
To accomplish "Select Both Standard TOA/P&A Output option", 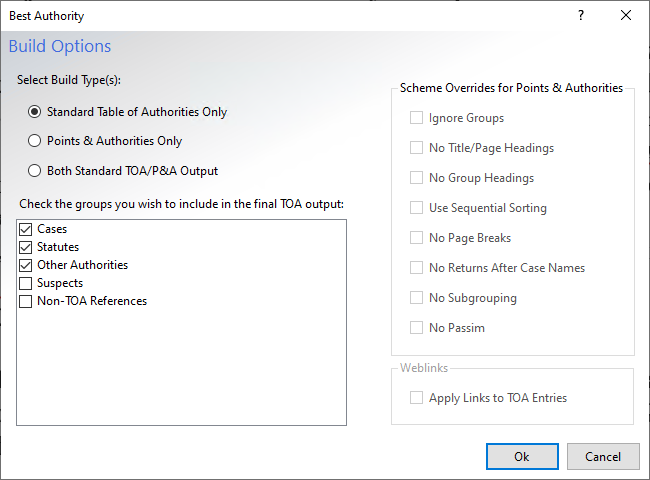I will 35,170.
